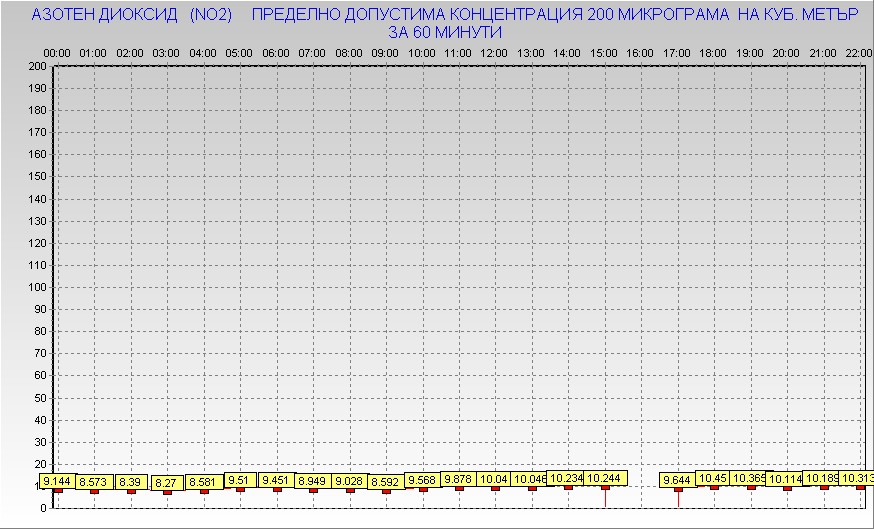Screen dimensions: 874x529
Task: Click the 8.573 data label
Action: pyautogui.click(x=93, y=483)
